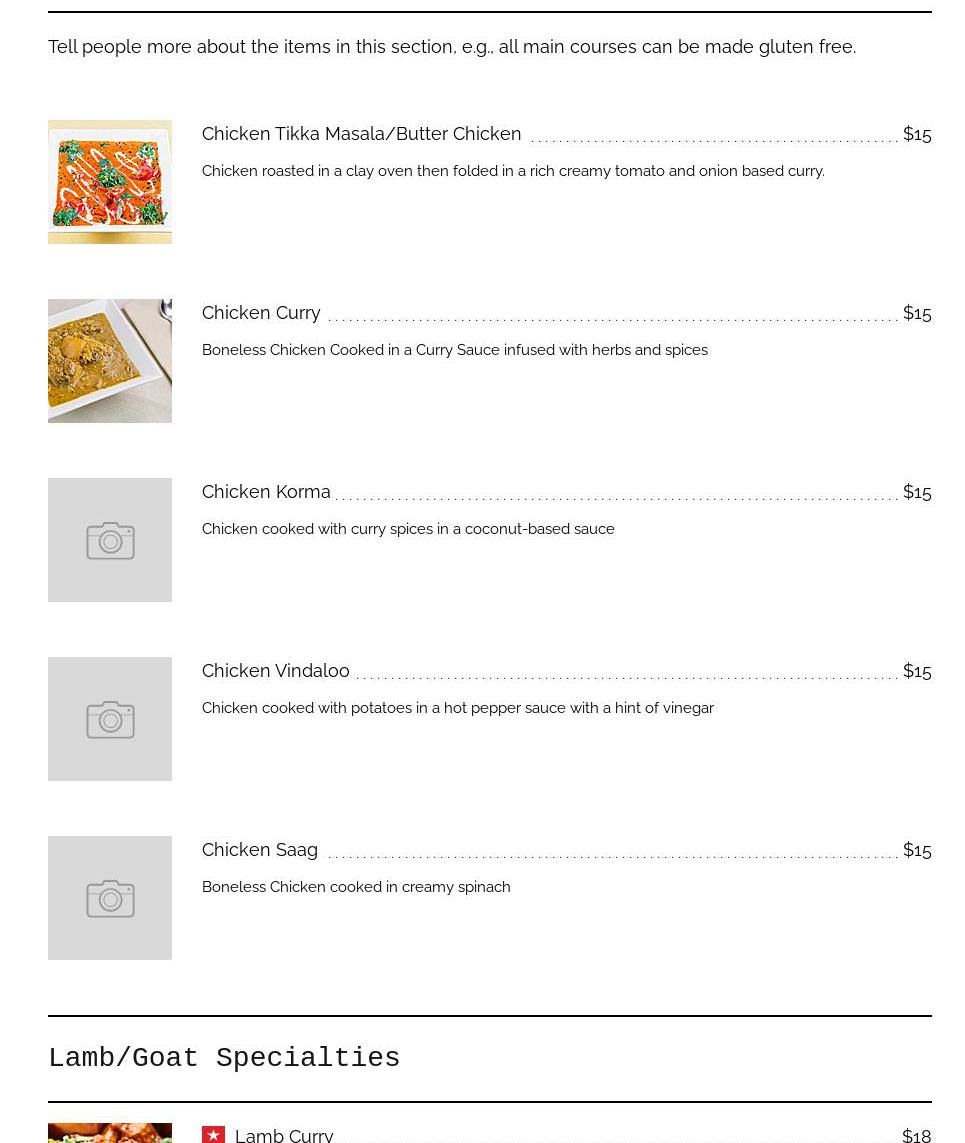Click the Chicken Korma item title
This screenshot has width=965, height=1143.
click(266, 492)
